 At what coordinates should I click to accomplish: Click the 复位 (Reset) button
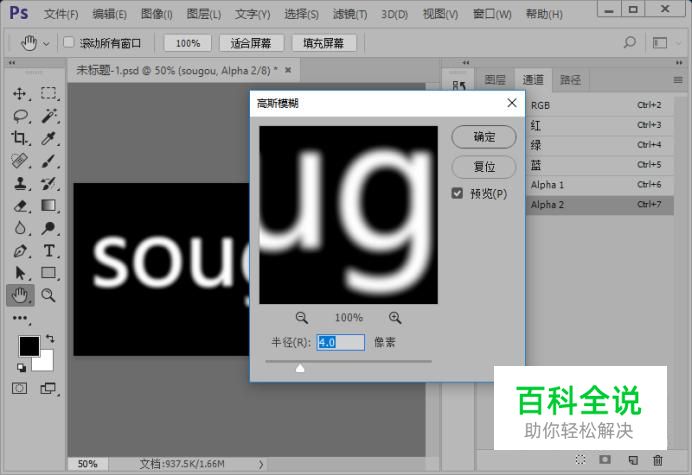(484, 167)
